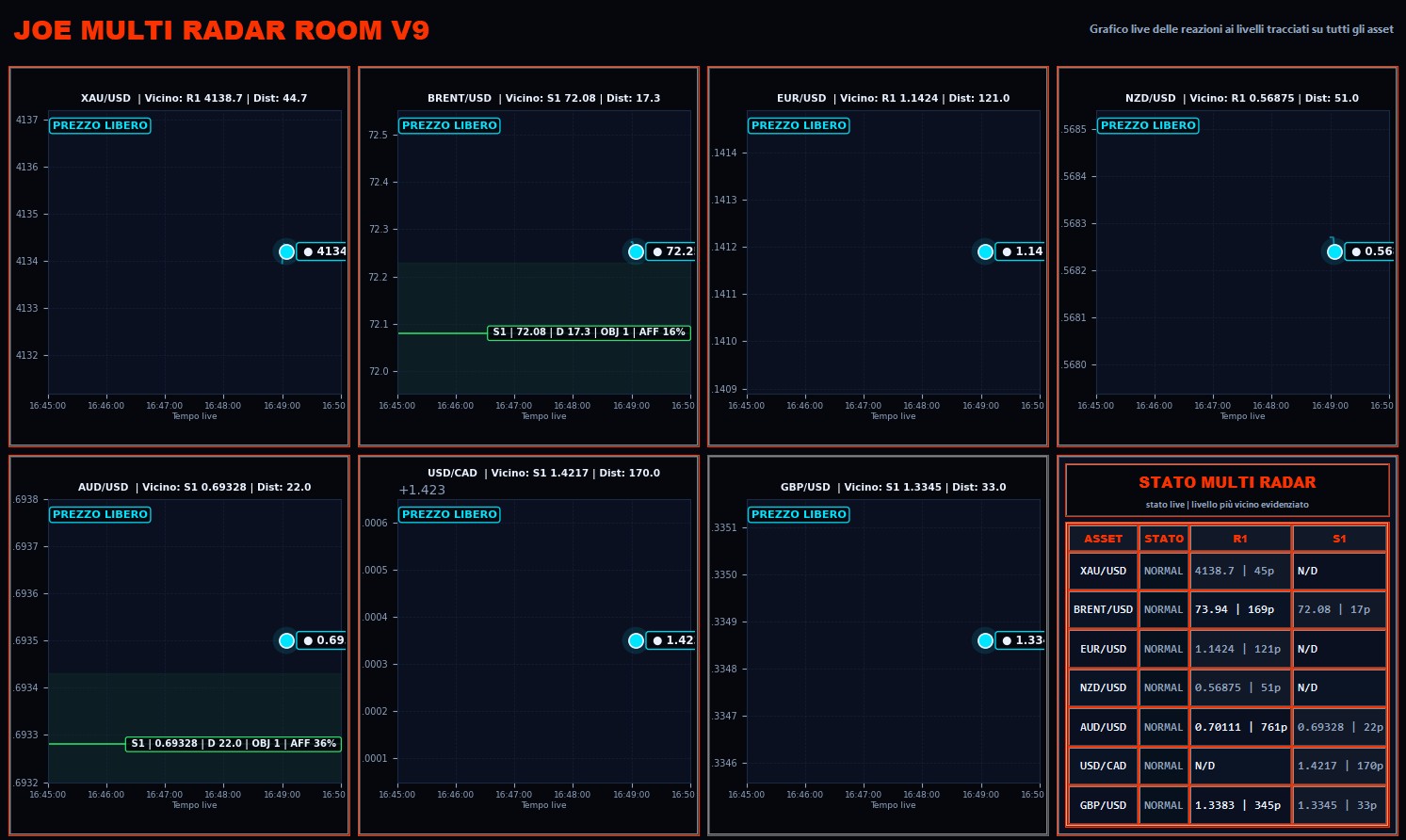Viewport: 1406px width, 840px height.
Task: Click the XAU/USD chart title with R1 4138.7
Action: 194,98
